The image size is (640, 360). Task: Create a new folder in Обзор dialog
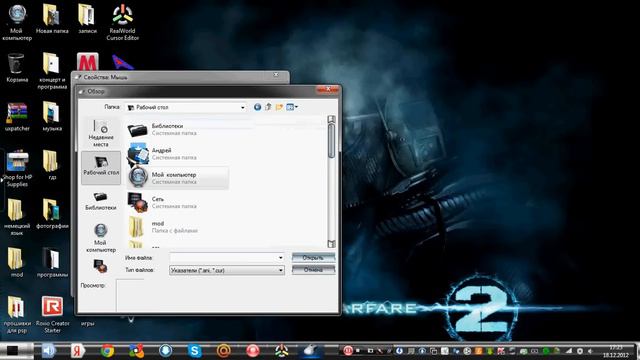click(x=279, y=107)
